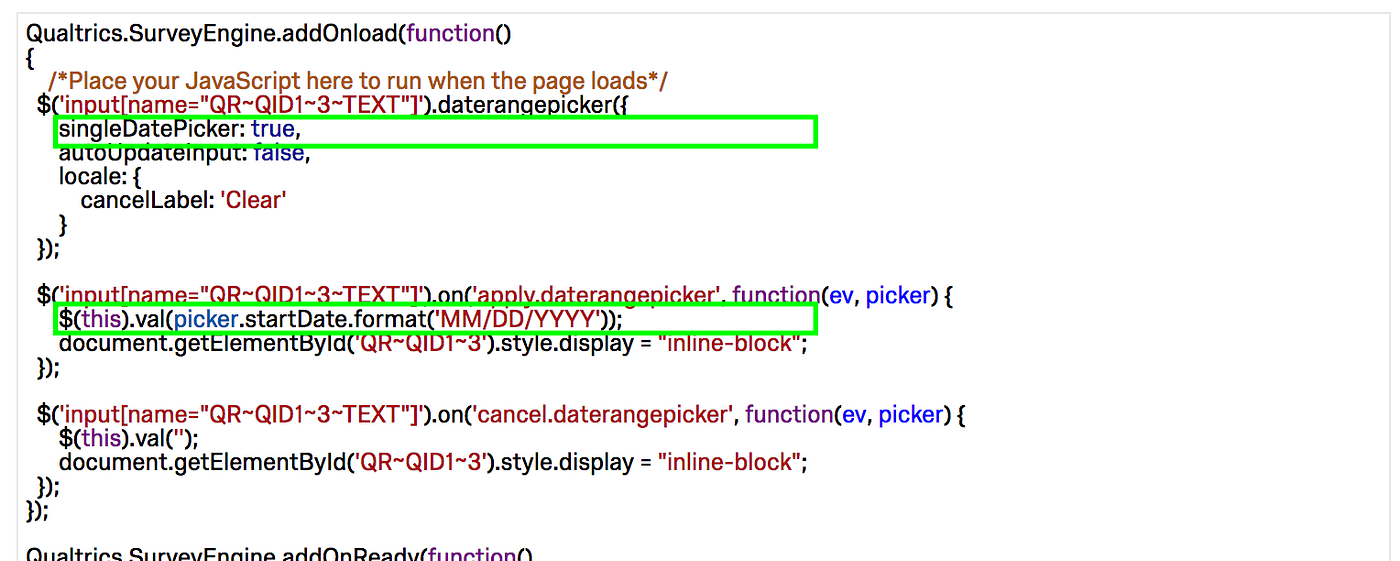This screenshot has height=561, width=1400.
Task: Click the 'false' value of autoUpdateInput
Action: pos(278,153)
